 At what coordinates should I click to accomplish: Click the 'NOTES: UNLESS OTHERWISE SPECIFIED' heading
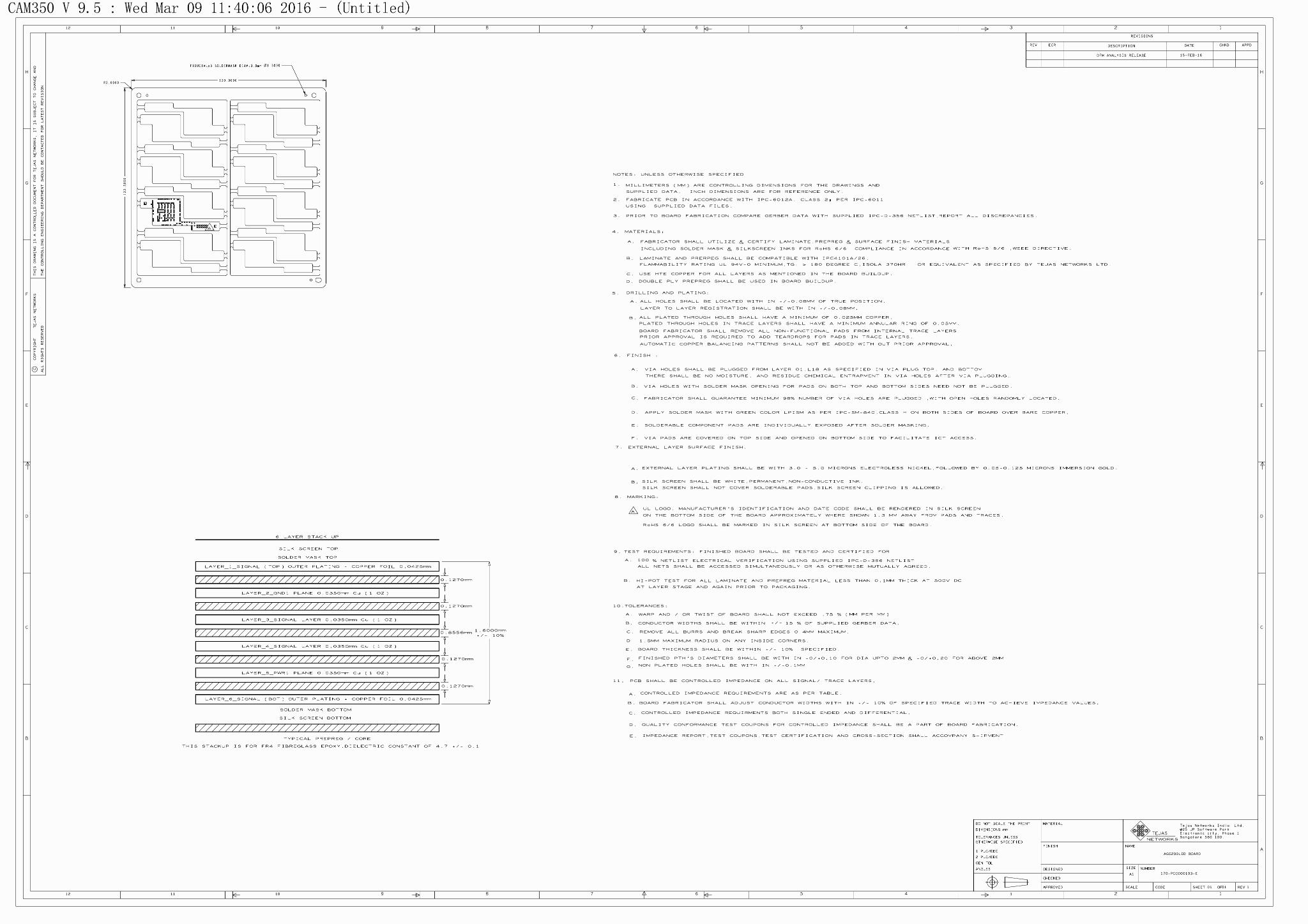[678, 174]
